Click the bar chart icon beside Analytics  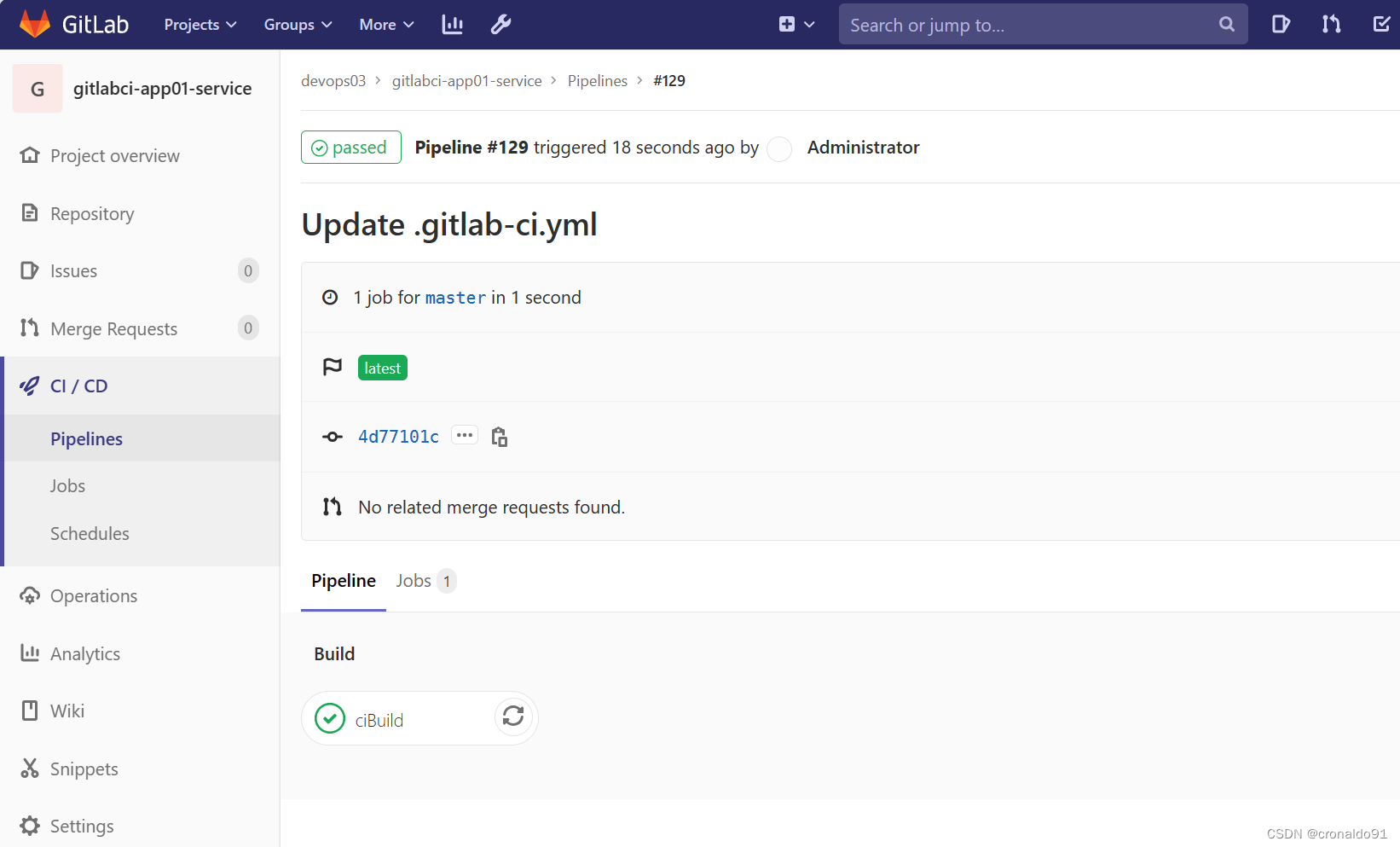click(x=30, y=653)
